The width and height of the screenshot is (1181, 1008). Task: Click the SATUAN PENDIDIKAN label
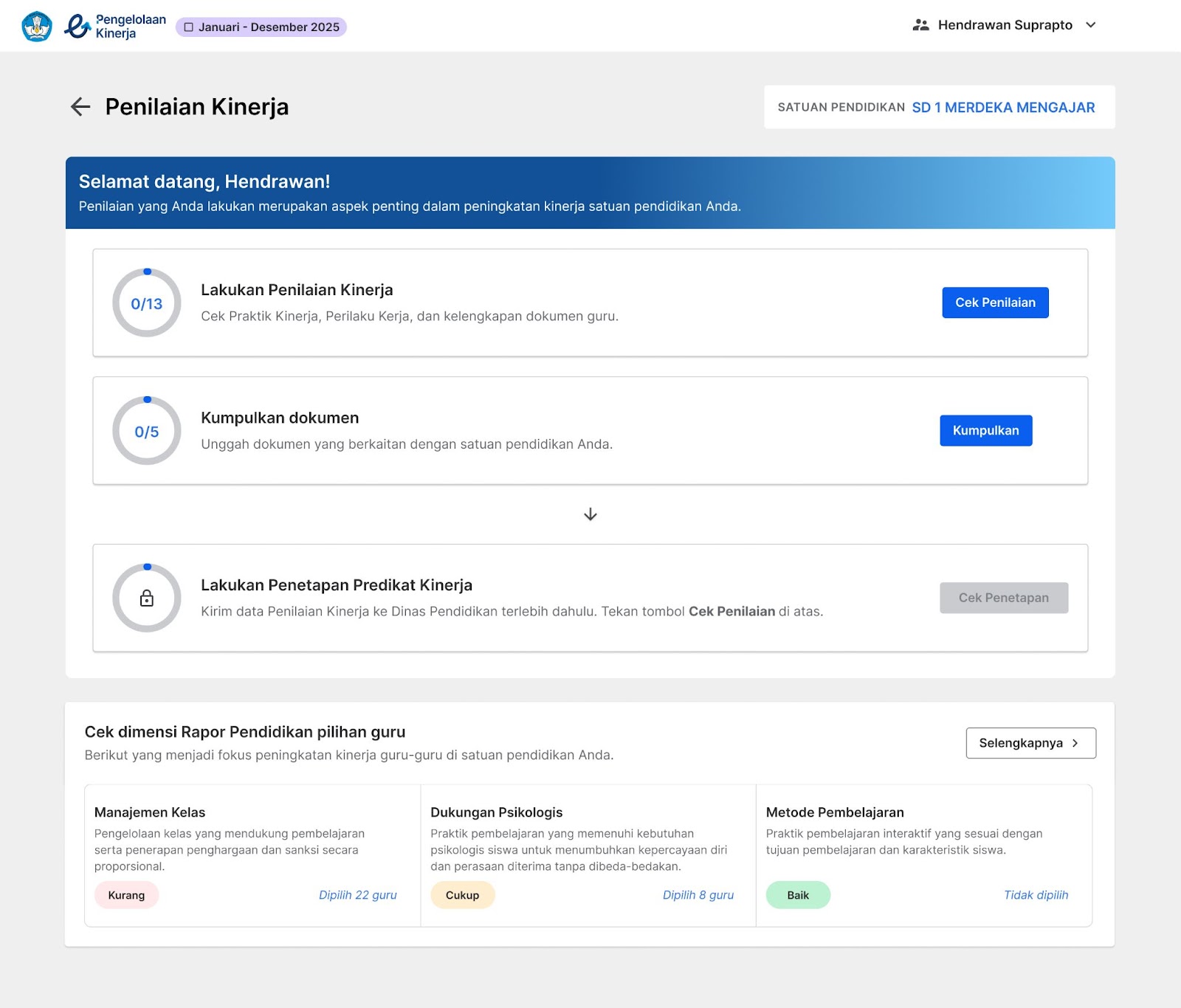(841, 108)
